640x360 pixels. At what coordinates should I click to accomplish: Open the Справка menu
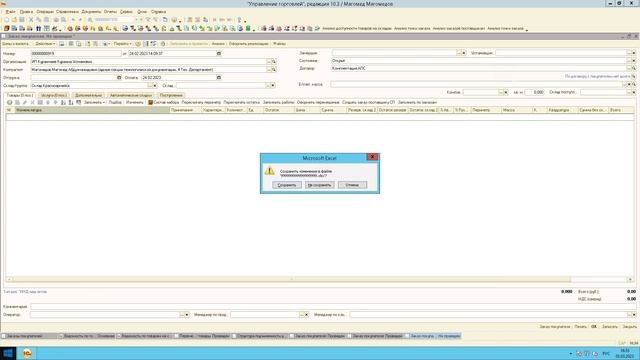pyautogui.click(x=158, y=12)
